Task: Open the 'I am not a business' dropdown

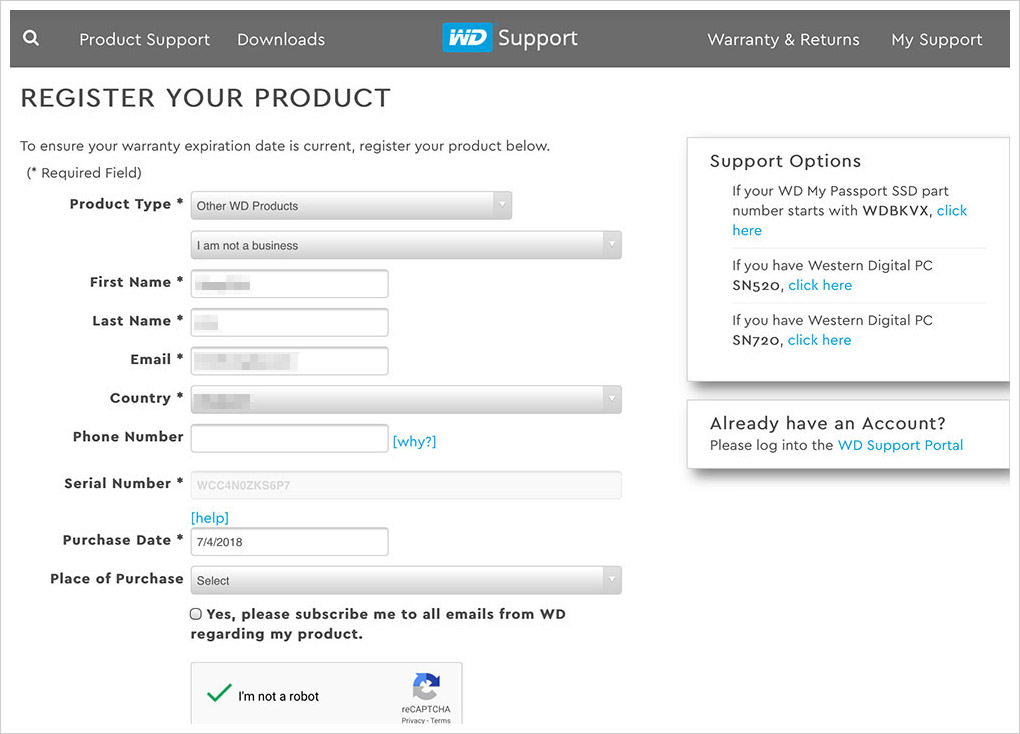Action: 406,245
